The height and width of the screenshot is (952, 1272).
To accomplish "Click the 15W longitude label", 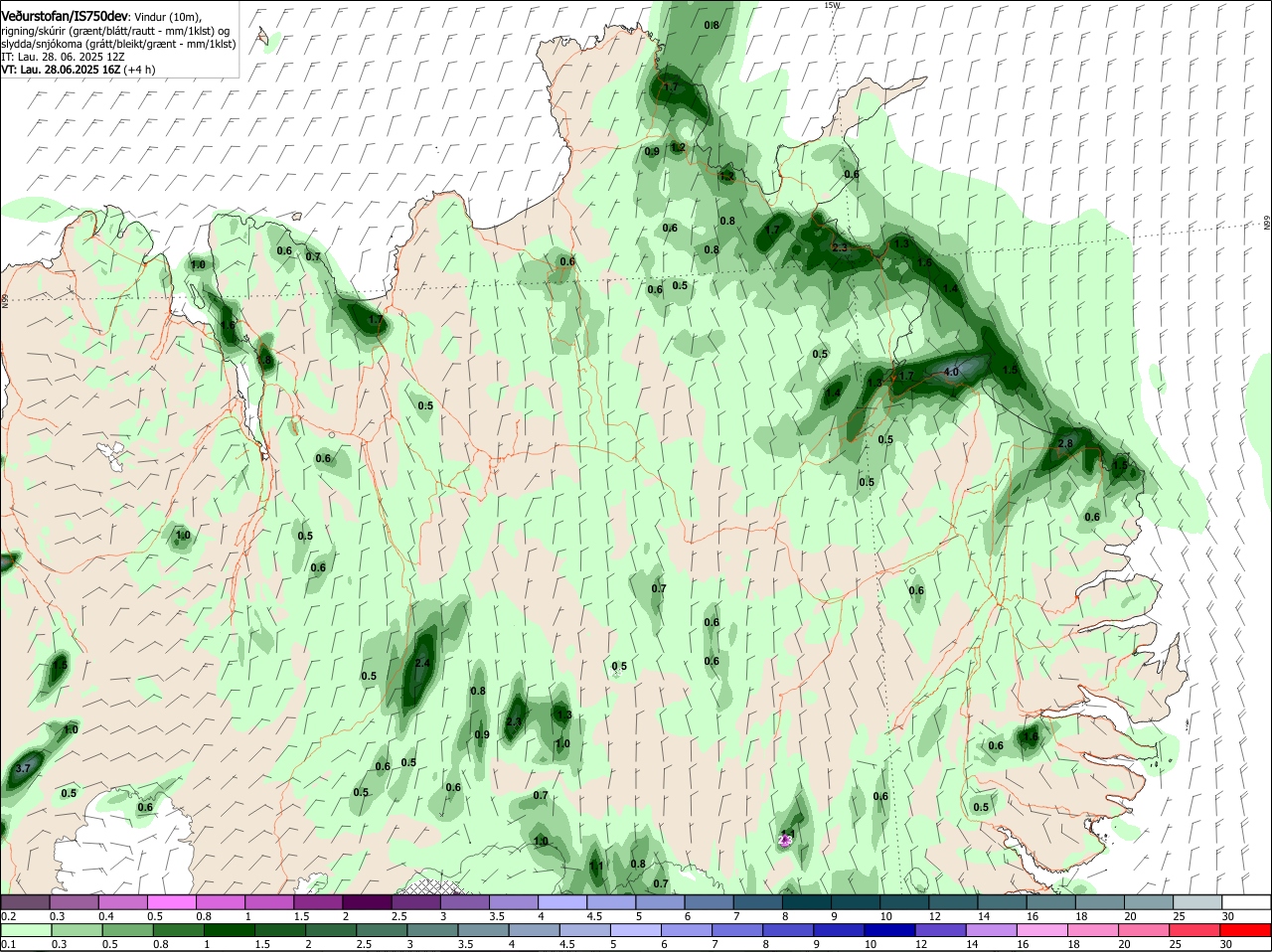I will (832, 5).
